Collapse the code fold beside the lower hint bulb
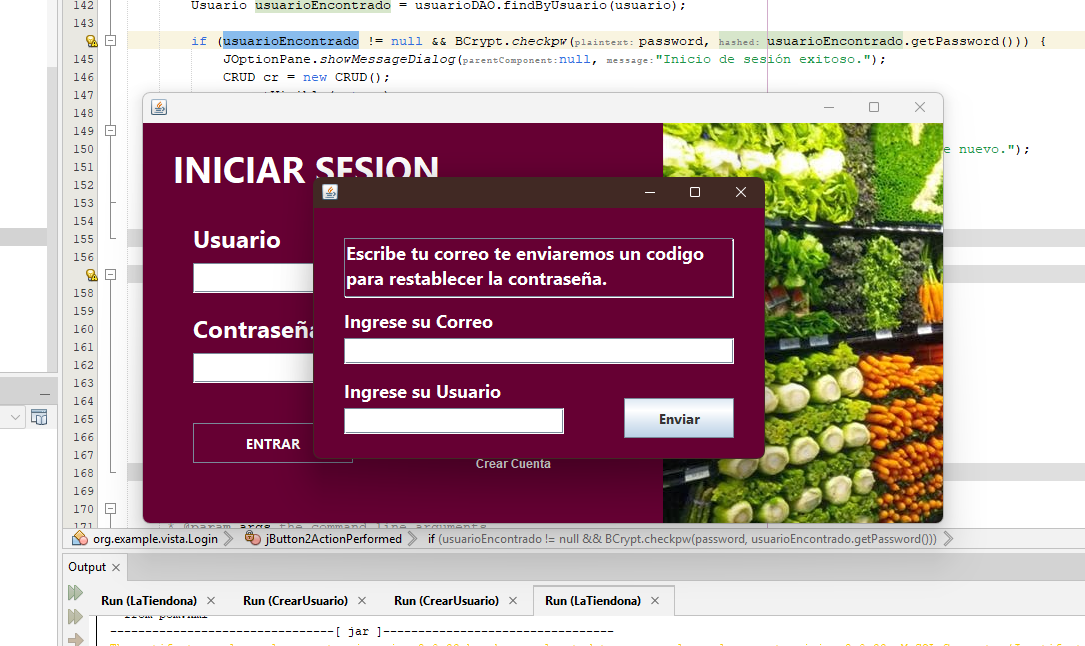This screenshot has height=646, width=1085. click(110, 275)
